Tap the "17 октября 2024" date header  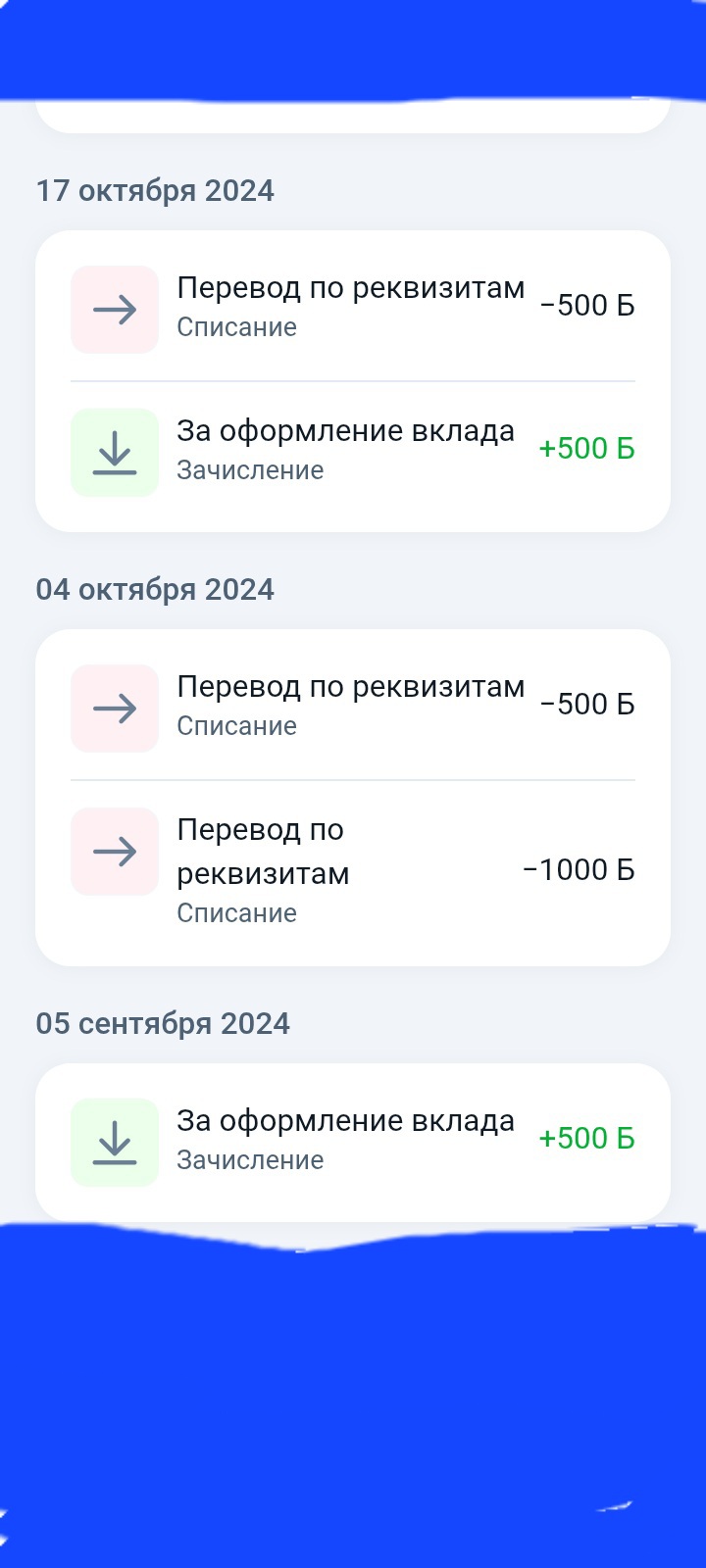(x=155, y=190)
